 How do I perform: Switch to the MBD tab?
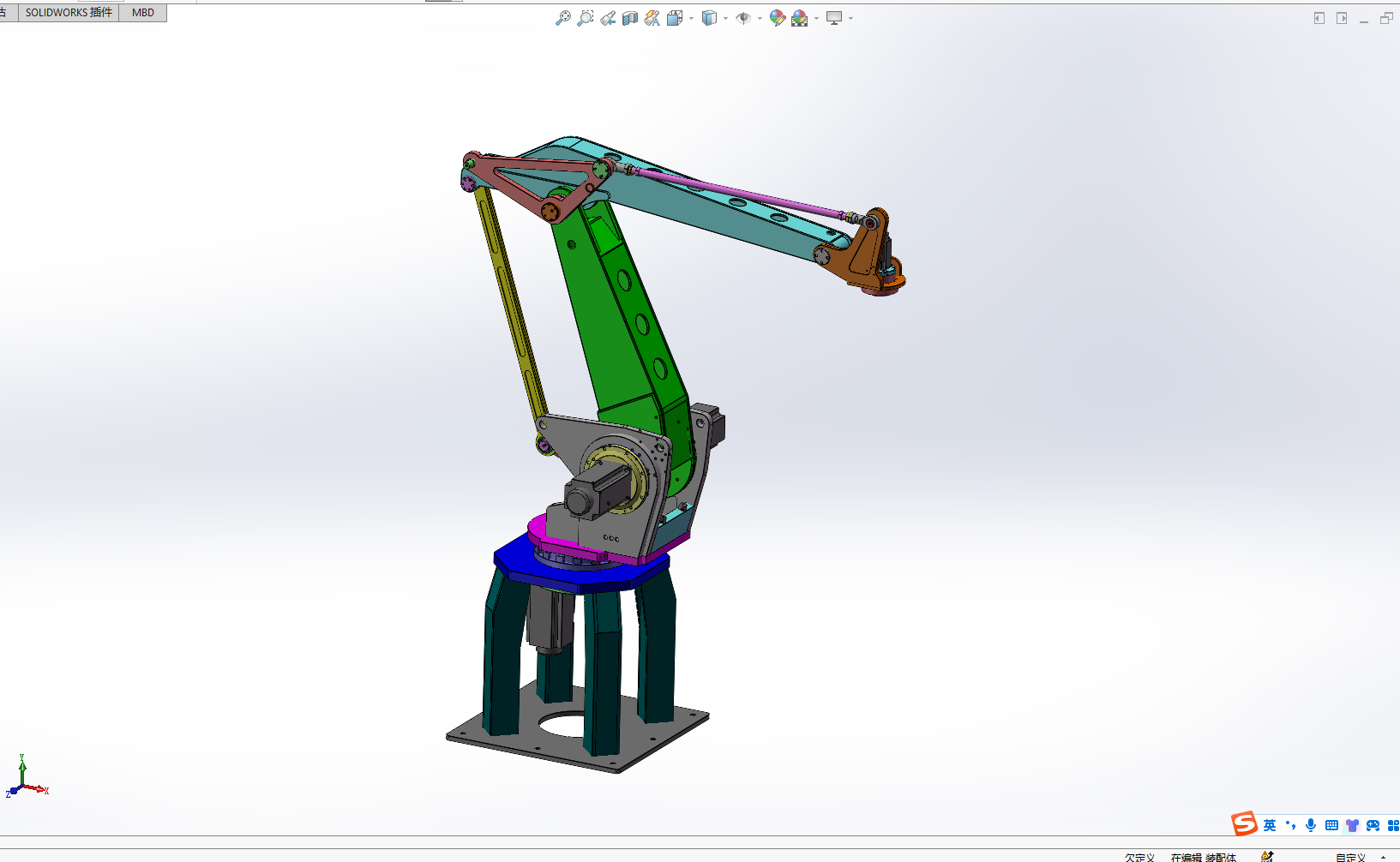(x=143, y=13)
